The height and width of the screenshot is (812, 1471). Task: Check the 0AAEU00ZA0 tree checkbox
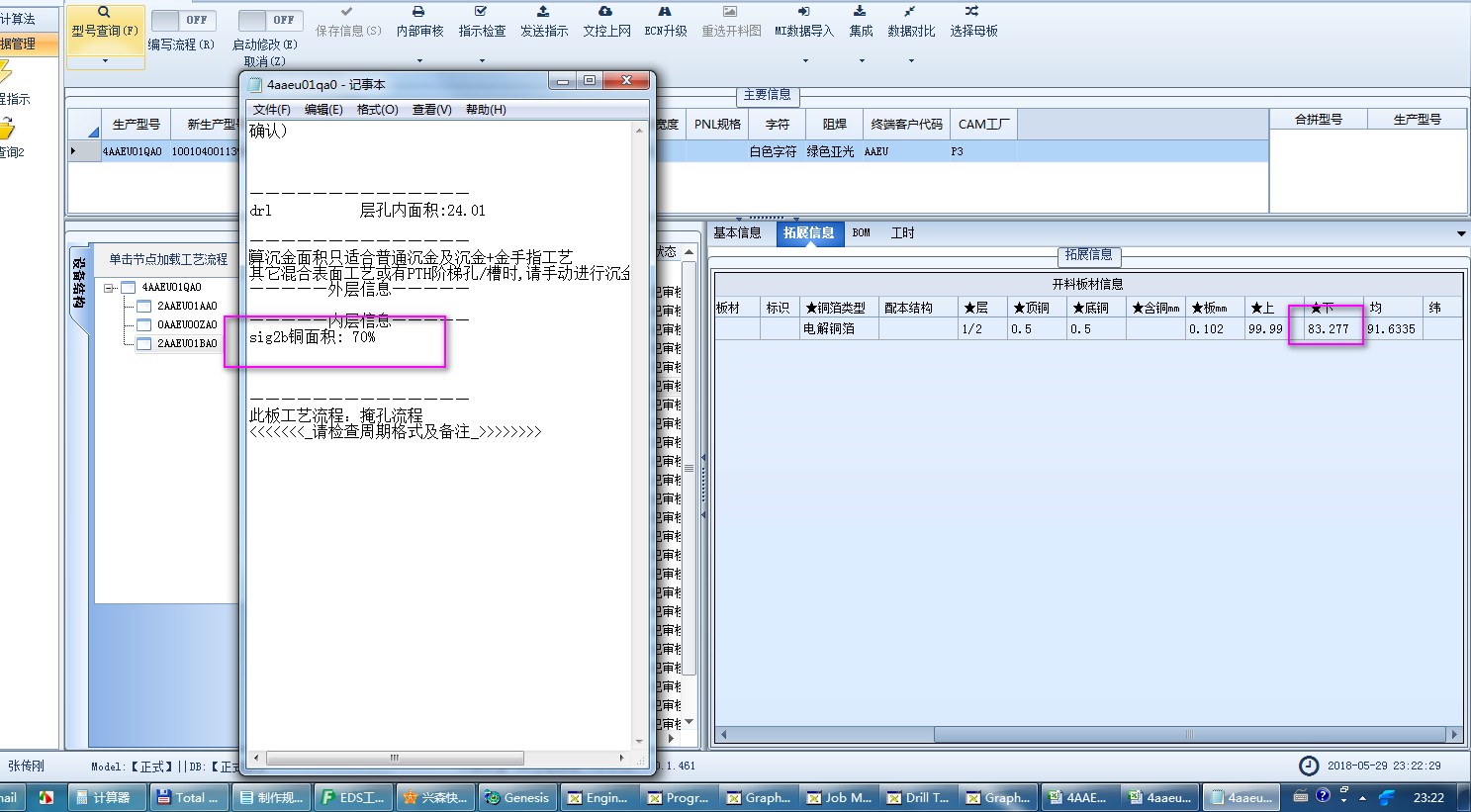(143, 325)
